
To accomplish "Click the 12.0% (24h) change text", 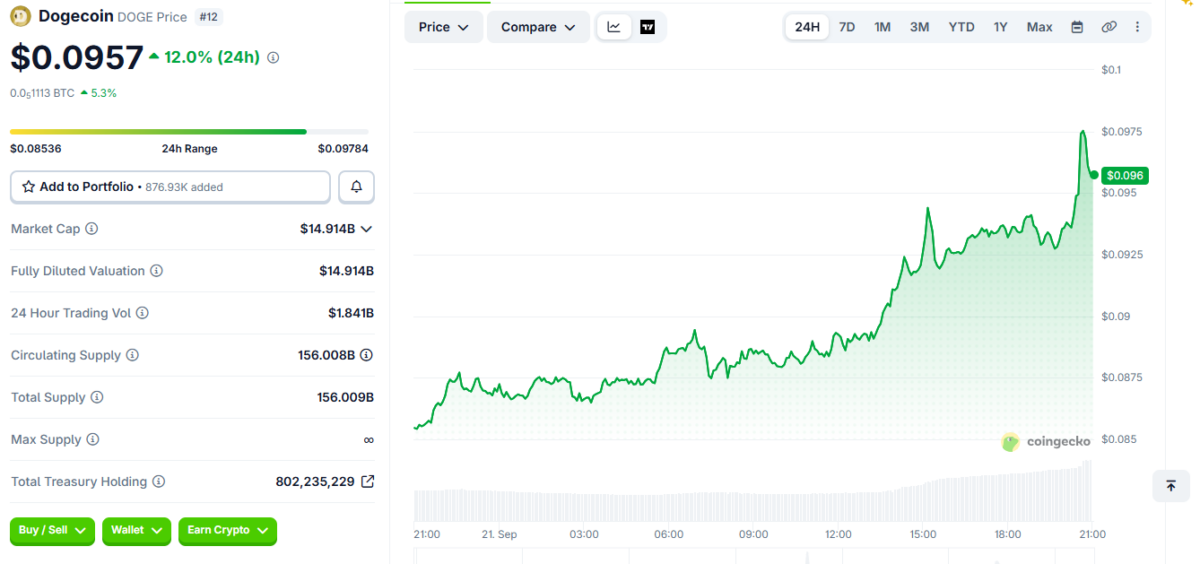I will click(212, 57).
